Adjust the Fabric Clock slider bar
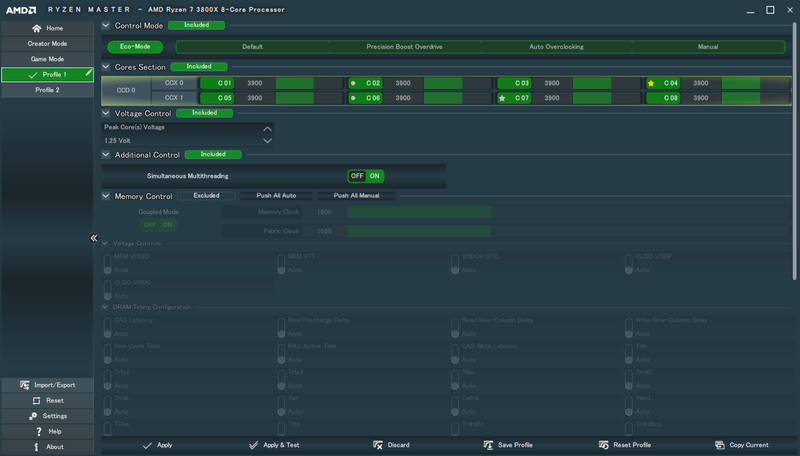Viewport: 800px width, 456px height. click(x=568, y=232)
